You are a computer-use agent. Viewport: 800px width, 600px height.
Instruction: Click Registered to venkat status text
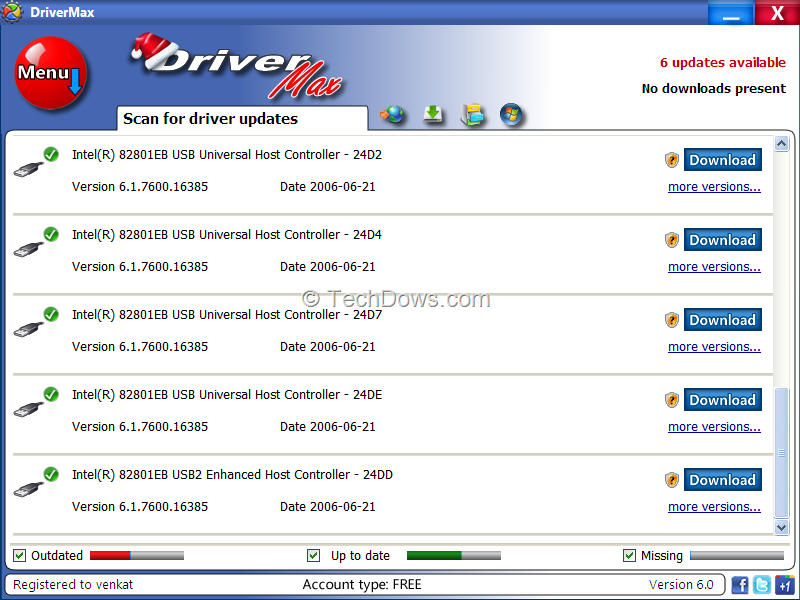tap(73, 584)
